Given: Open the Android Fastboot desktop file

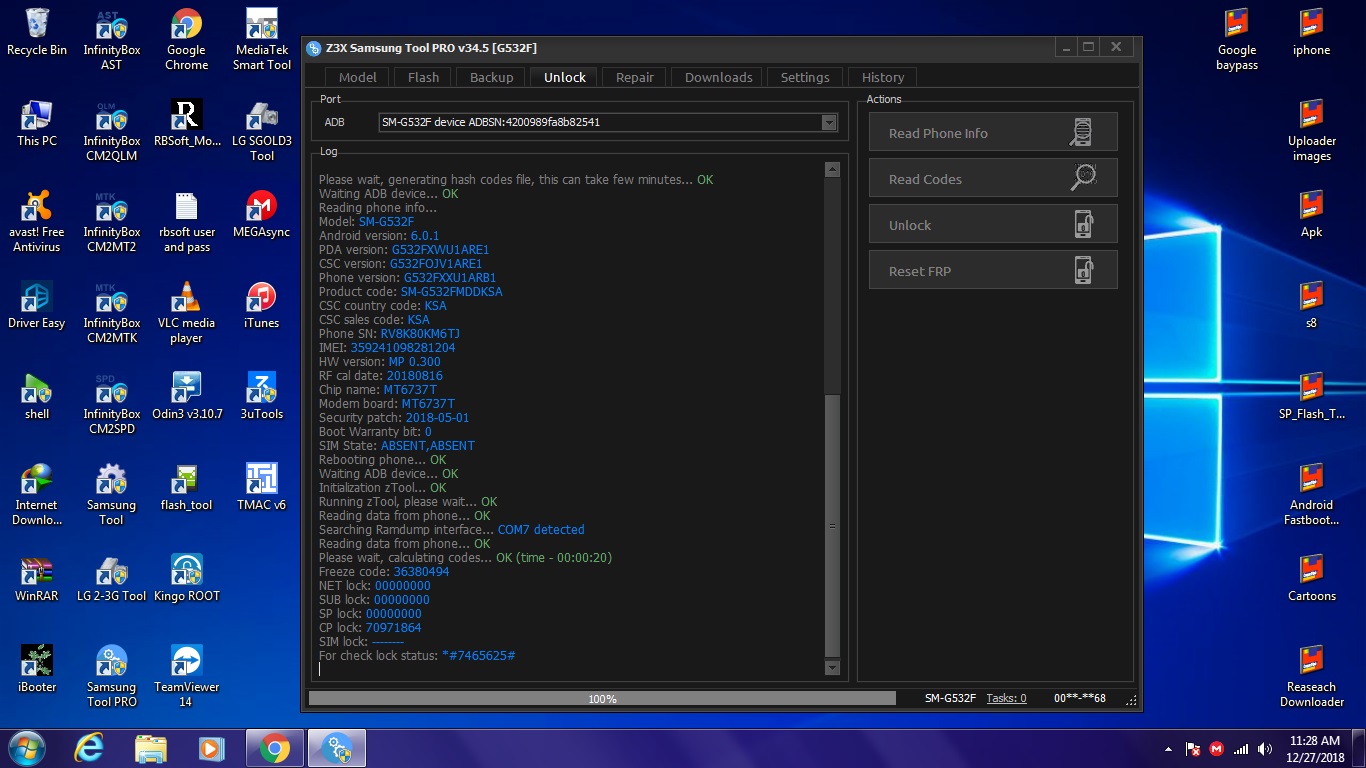Looking at the screenshot, I should coord(1311,495).
